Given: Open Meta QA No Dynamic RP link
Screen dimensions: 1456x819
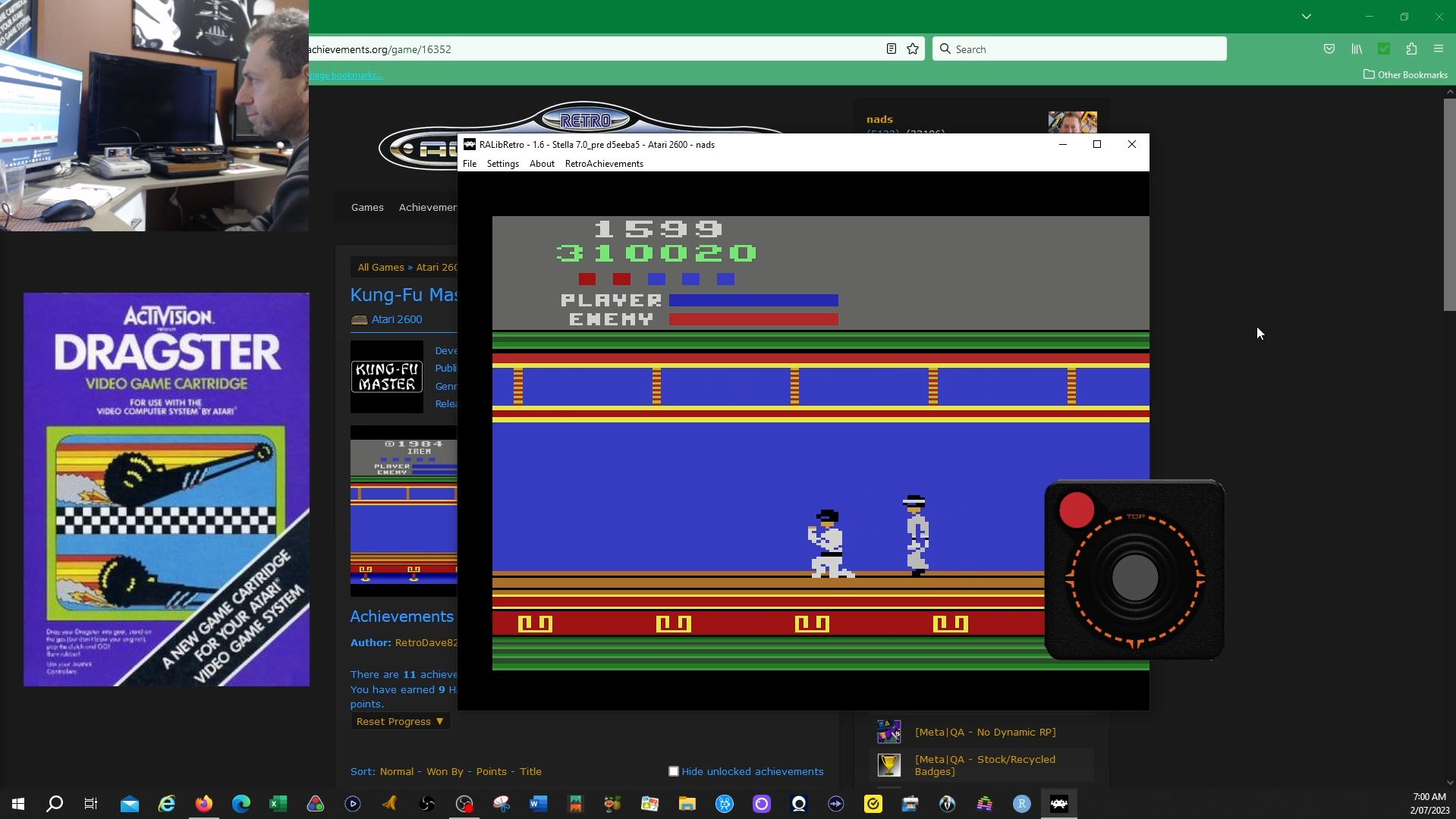Looking at the screenshot, I should click(985, 732).
